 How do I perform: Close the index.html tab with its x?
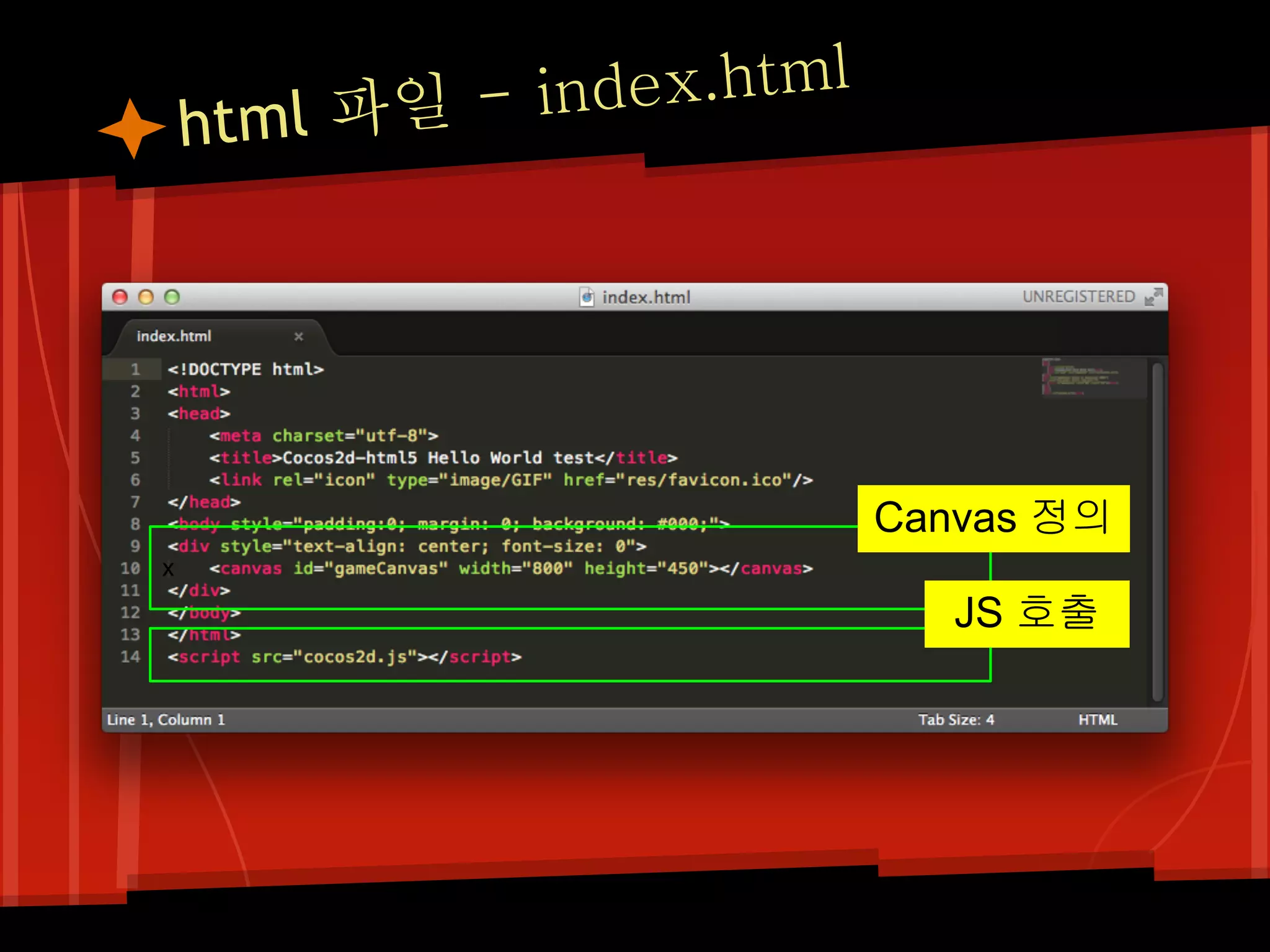pos(298,337)
